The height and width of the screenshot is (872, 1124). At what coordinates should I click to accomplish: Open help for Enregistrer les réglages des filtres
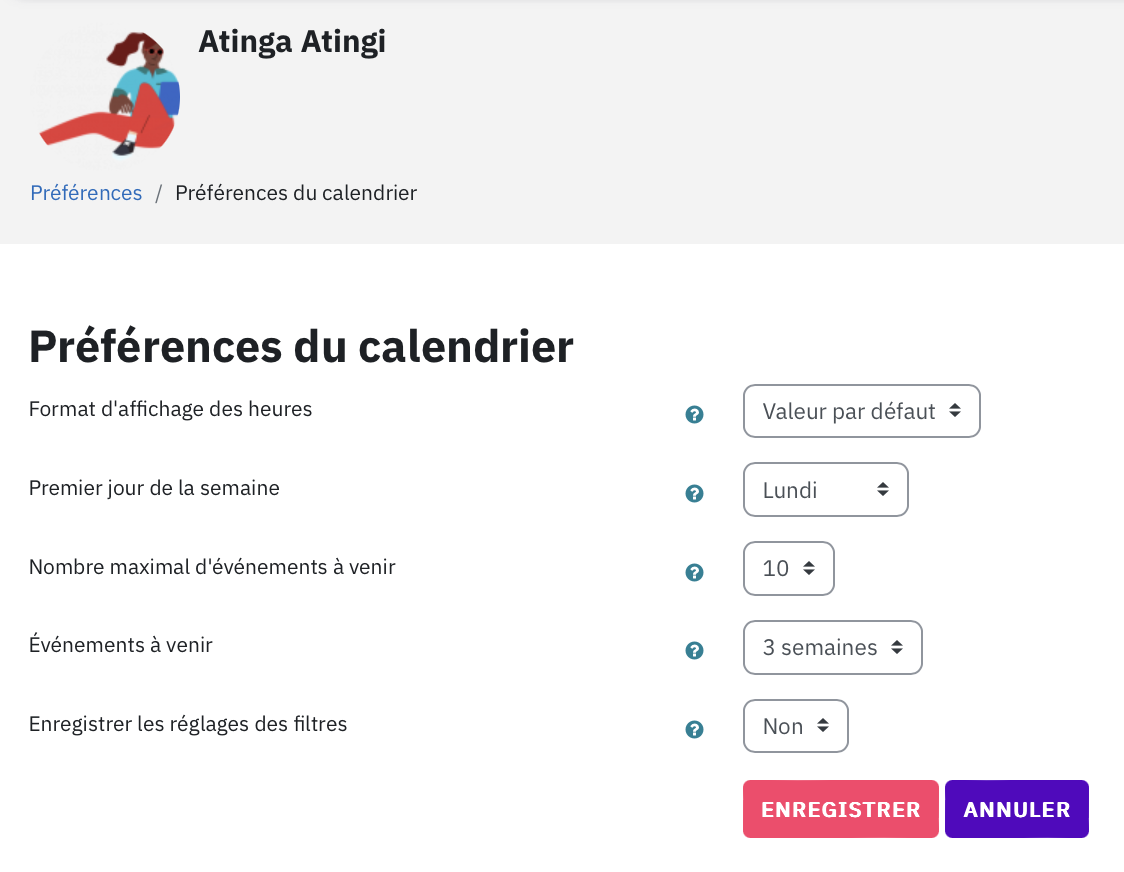[694, 729]
